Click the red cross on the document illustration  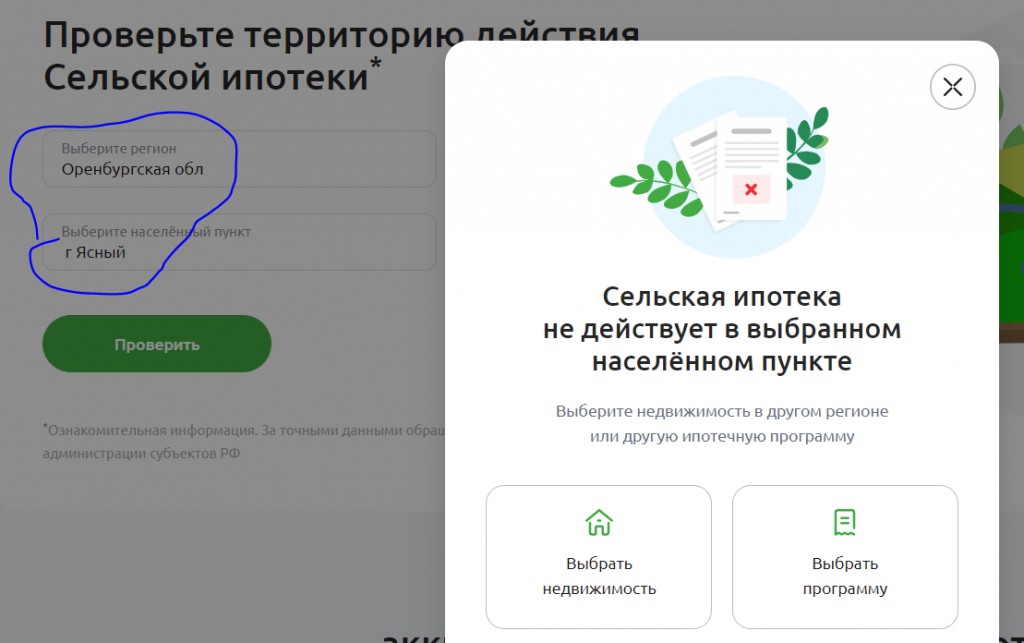(x=751, y=189)
